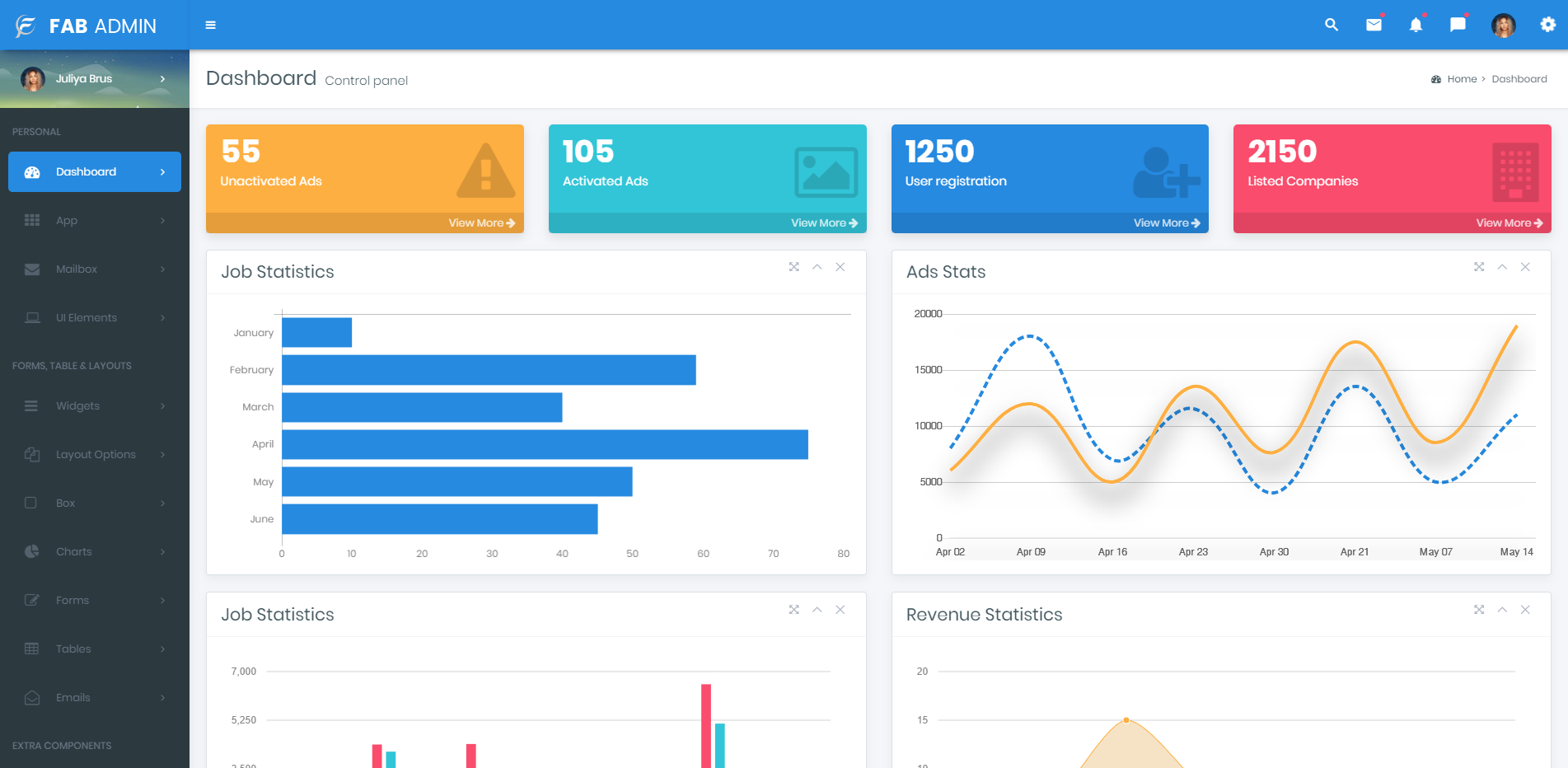Click View More on Unactivated Ads
The height and width of the screenshot is (768, 1568).
pos(481,223)
